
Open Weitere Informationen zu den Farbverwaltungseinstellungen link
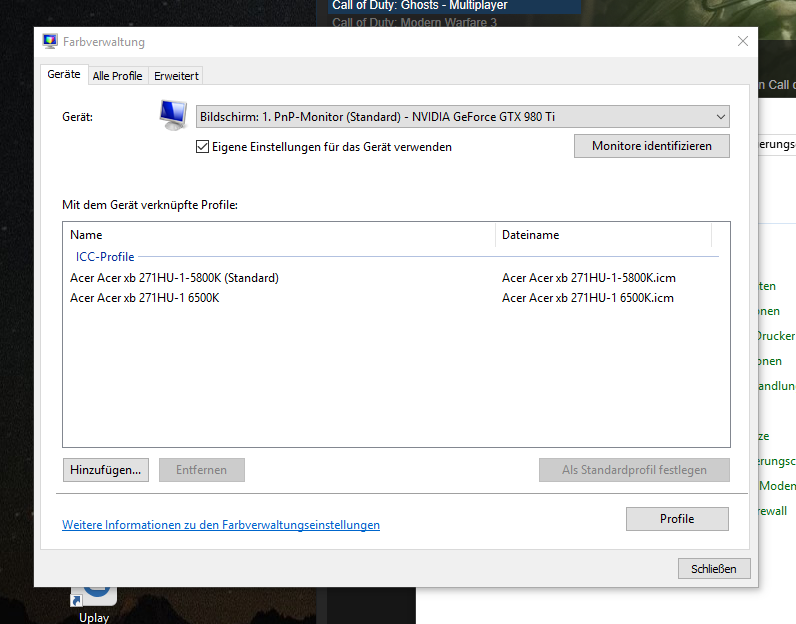pos(221,524)
